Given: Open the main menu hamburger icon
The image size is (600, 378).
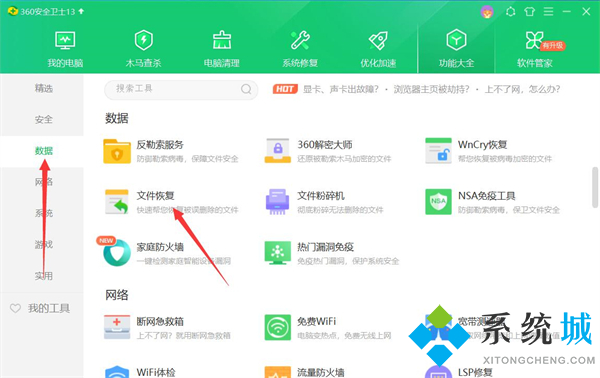Looking at the screenshot, I should pyautogui.click(x=548, y=11).
